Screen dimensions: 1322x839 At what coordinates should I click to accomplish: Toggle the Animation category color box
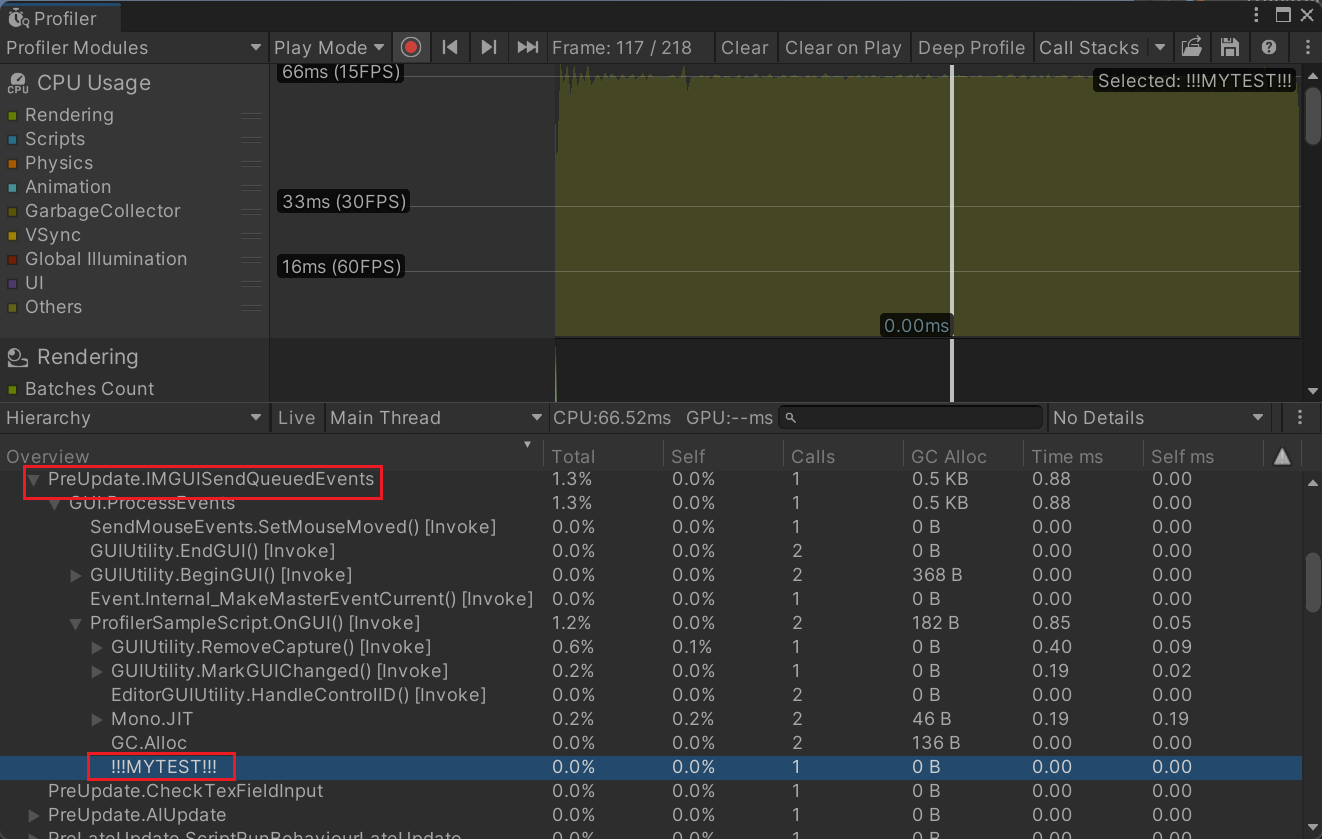[x=12, y=188]
